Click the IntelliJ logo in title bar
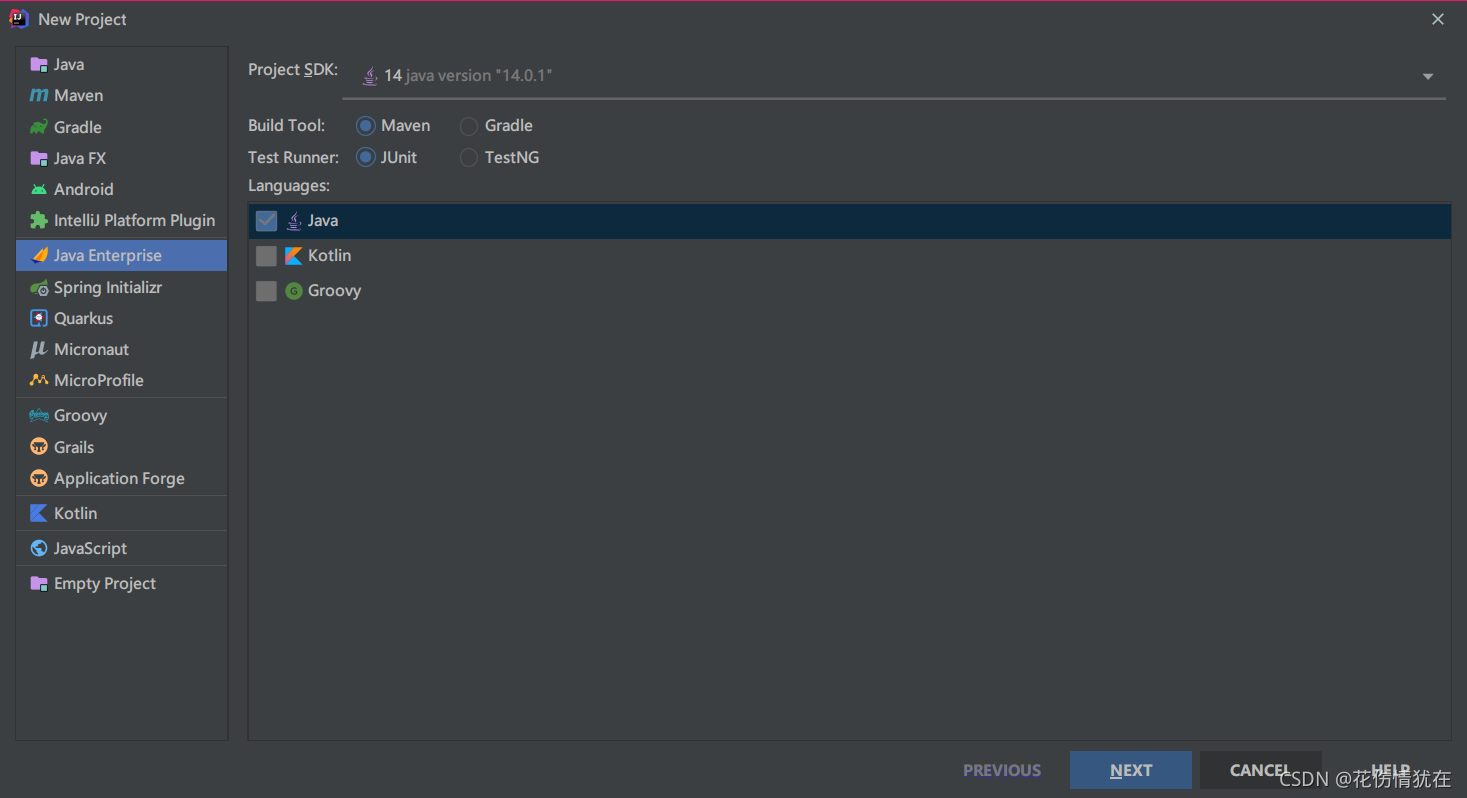Image resolution: width=1467 pixels, height=798 pixels. click(x=19, y=18)
